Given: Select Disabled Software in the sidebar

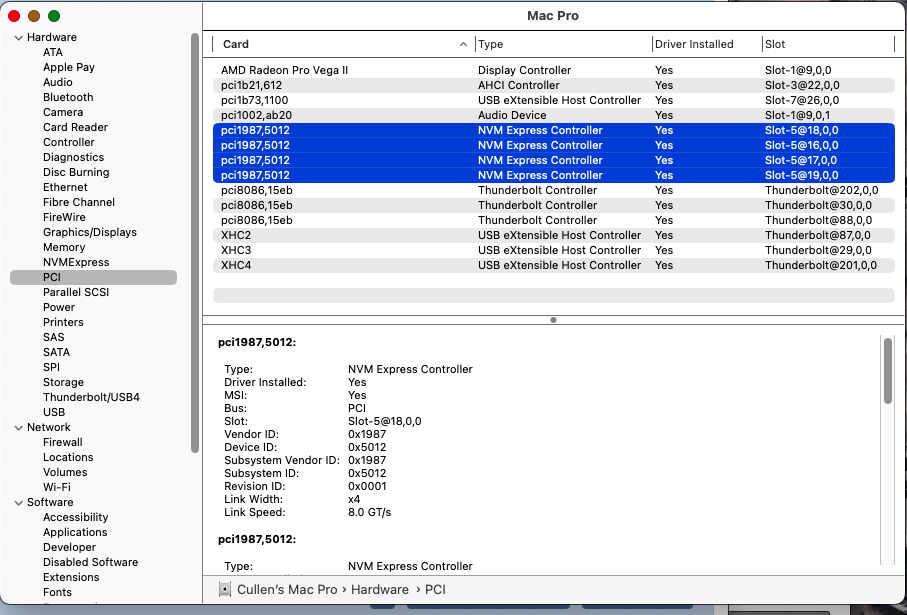Looking at the screenshot, I should (90, 564).
